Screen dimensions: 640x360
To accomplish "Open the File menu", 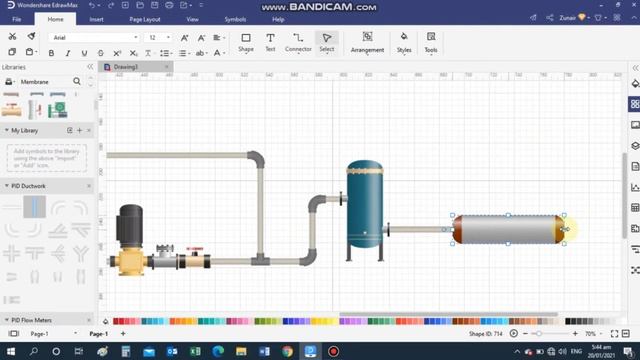I will pos(17,19).
